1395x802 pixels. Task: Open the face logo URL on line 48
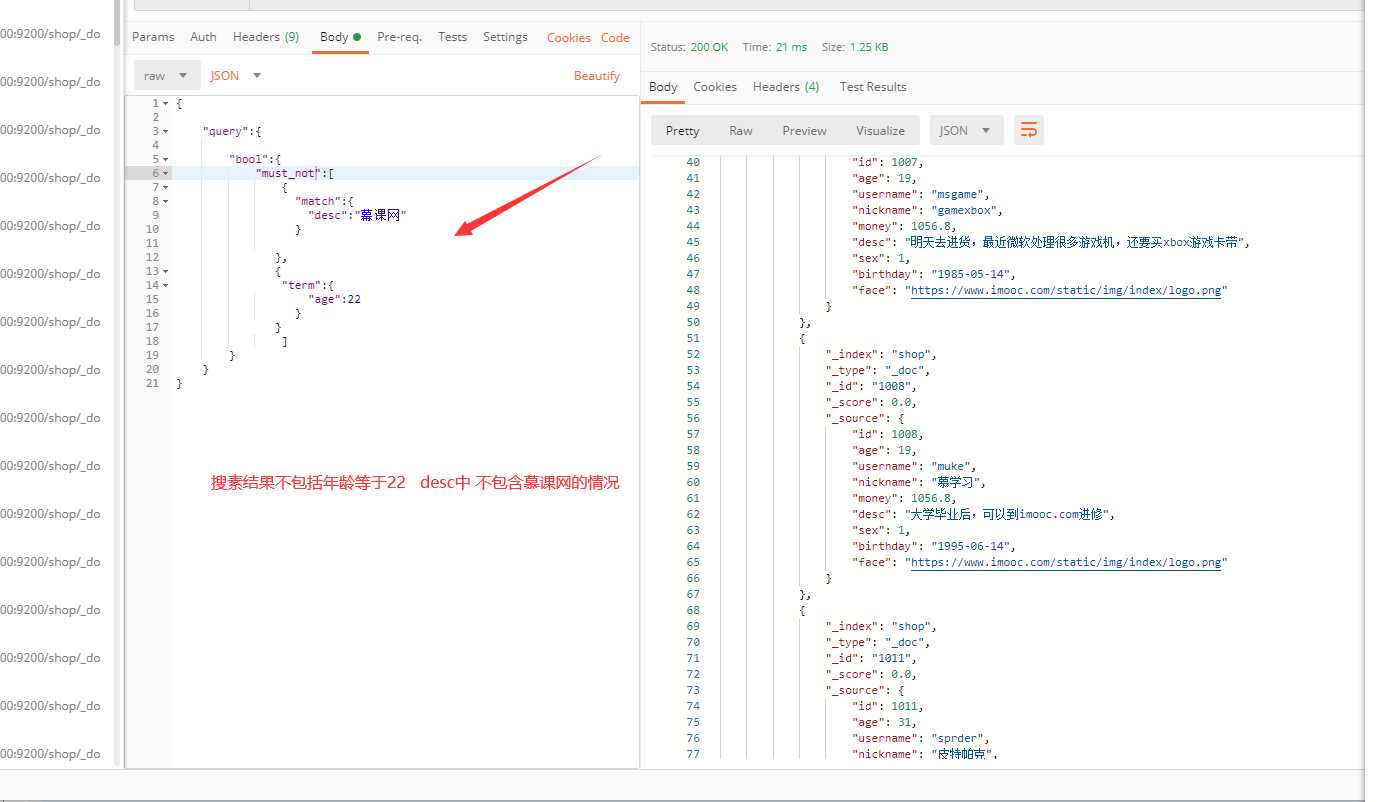1066,290
